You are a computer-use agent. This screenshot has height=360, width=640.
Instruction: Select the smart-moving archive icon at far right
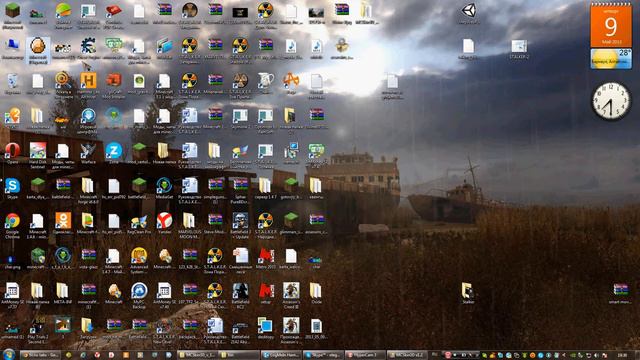[x=620, y=293]
